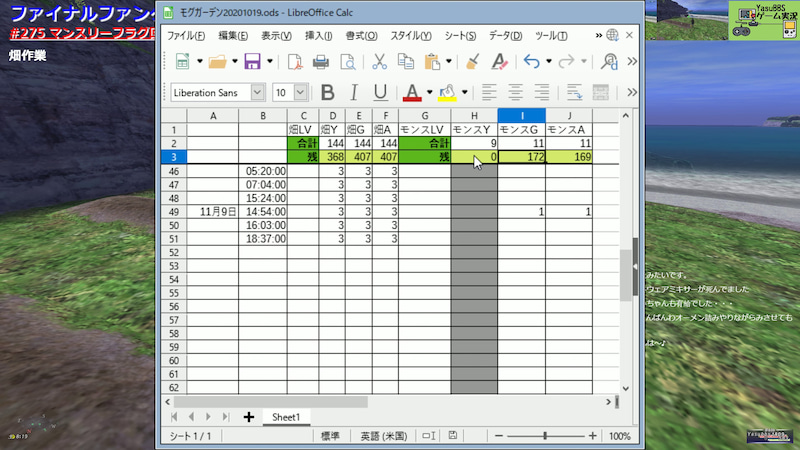
Task: Click the Clear Direct Formatting icon
Action: coord(499,62)
